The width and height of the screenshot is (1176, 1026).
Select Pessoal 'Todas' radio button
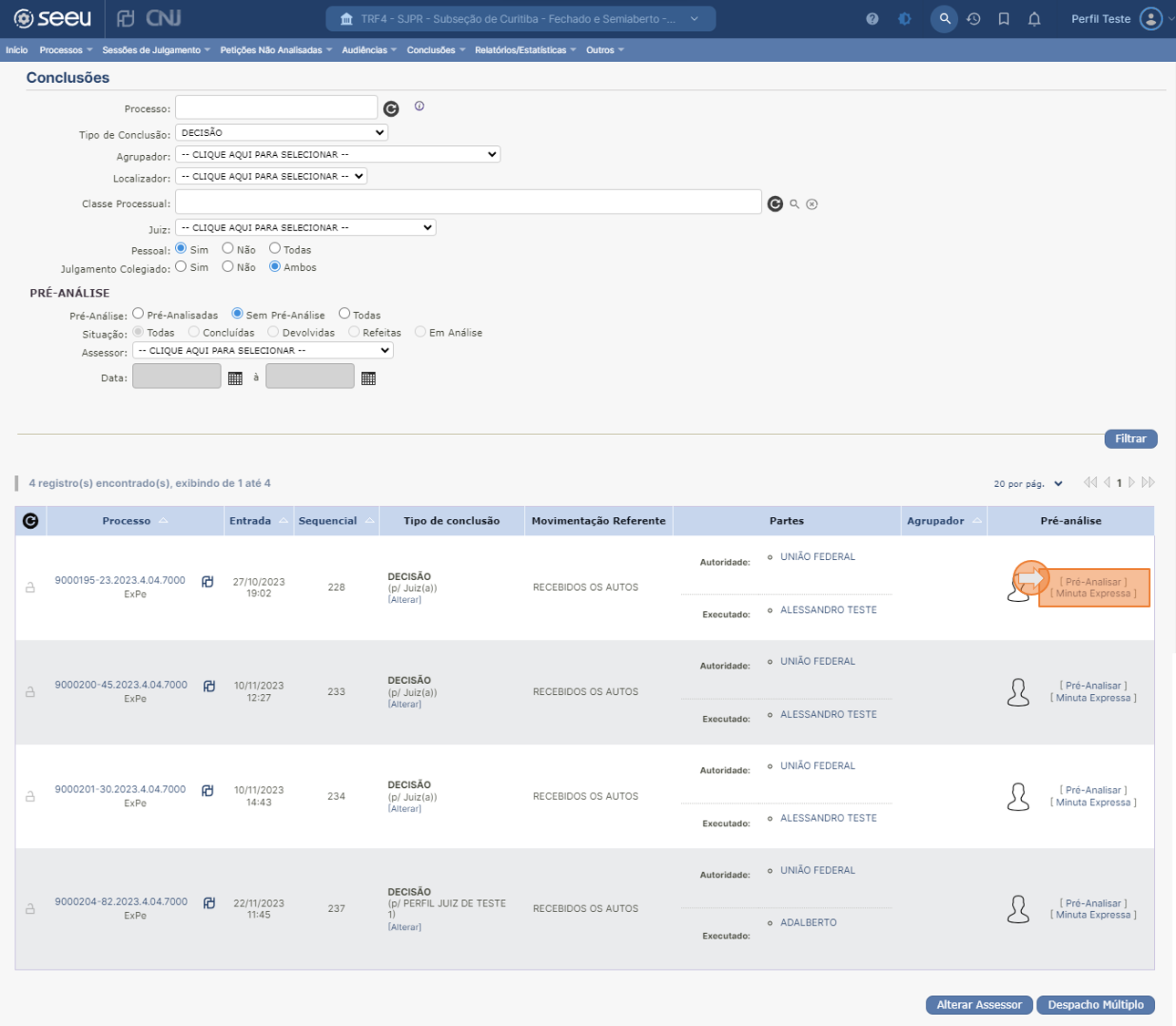(274, 248)
